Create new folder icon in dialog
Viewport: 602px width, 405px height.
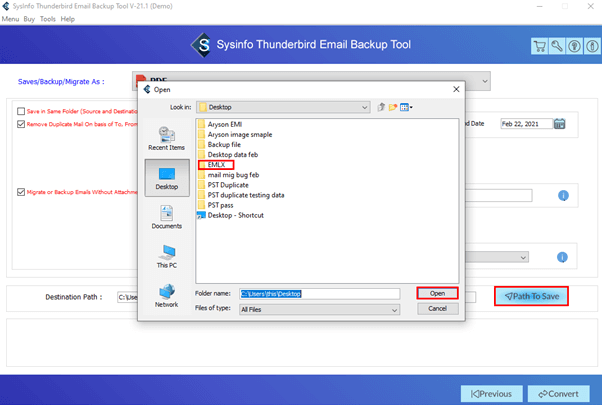pyautogui.click(x=392, y=107)
